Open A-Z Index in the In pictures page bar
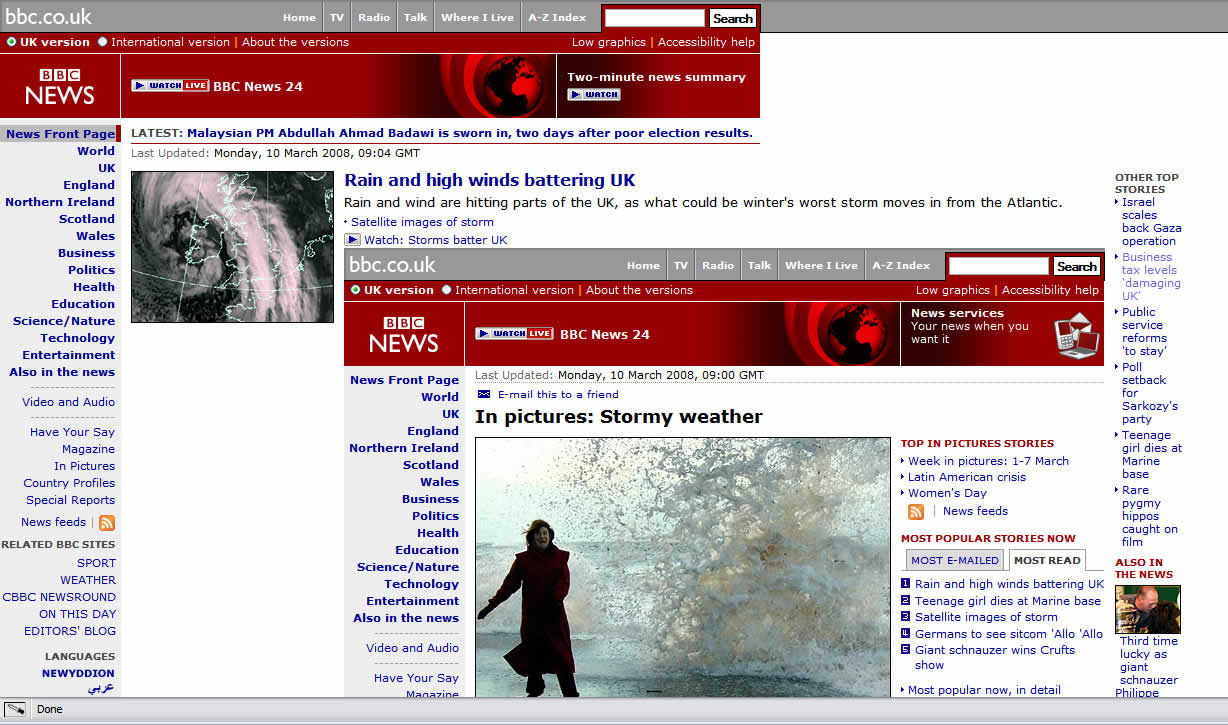The height and width of the screenshot is (725, 1228). [901, 265]
